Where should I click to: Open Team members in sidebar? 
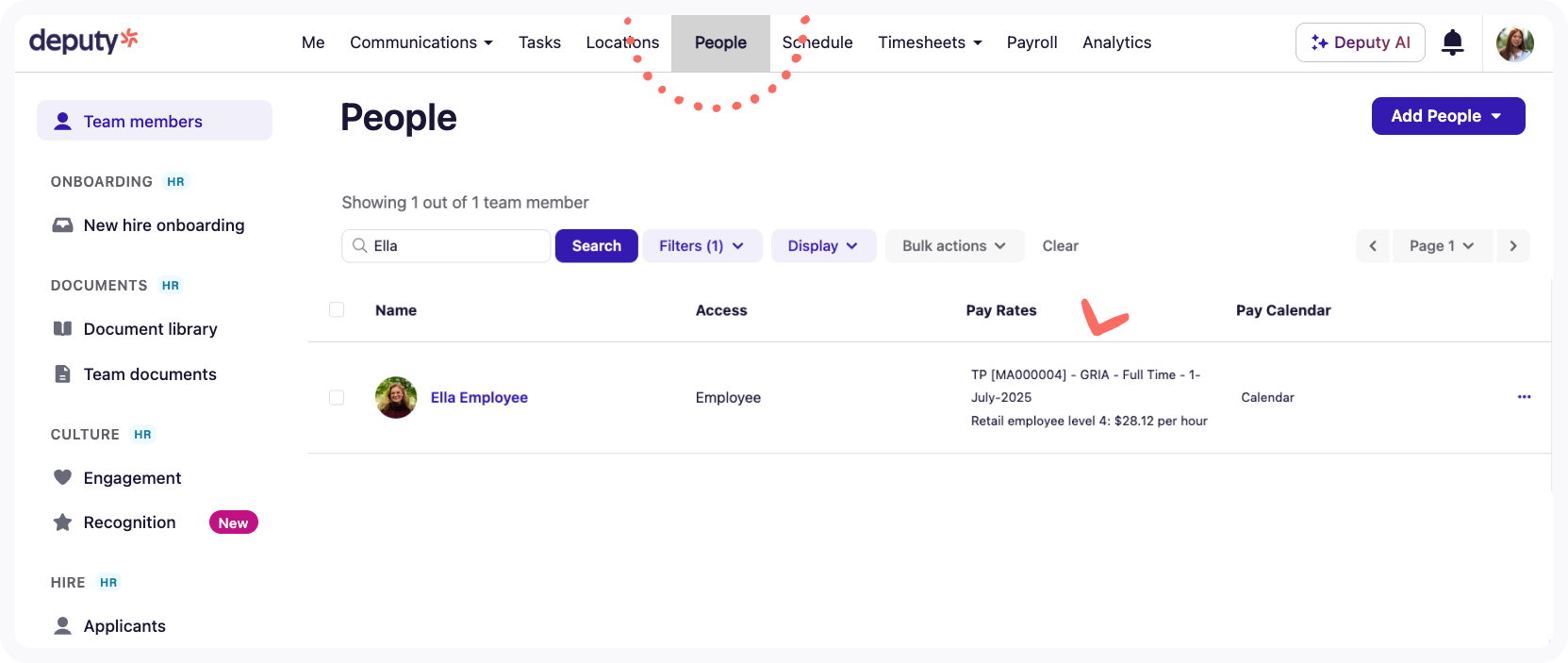[155, 121]
